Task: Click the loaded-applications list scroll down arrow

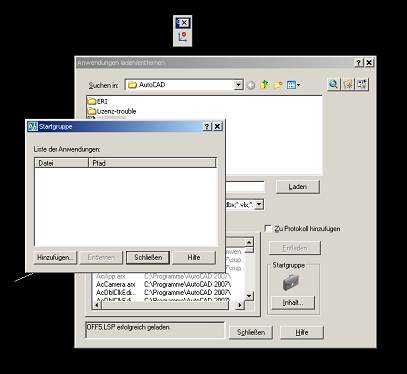Action: pos(249,296)
